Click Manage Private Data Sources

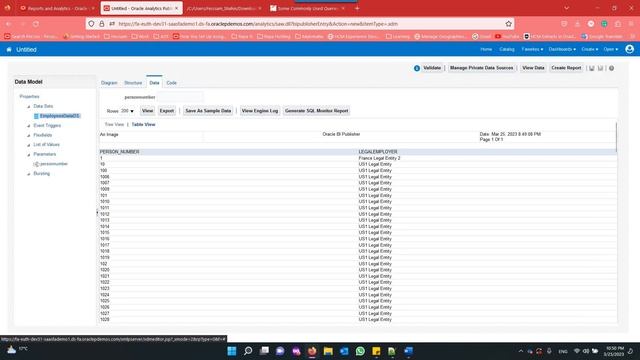click(481, 68)
